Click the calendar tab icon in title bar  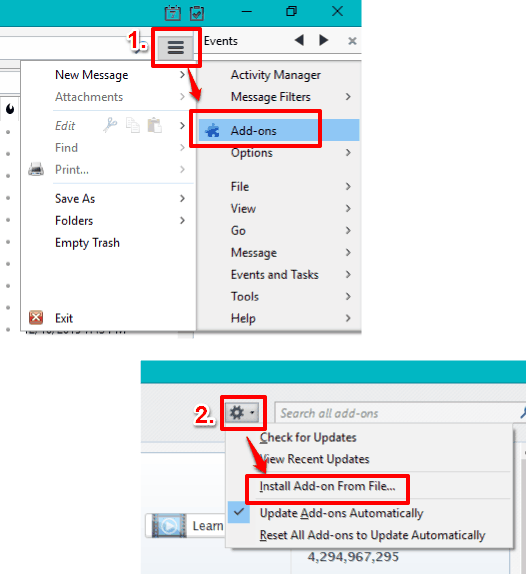(x=172, y=13)
